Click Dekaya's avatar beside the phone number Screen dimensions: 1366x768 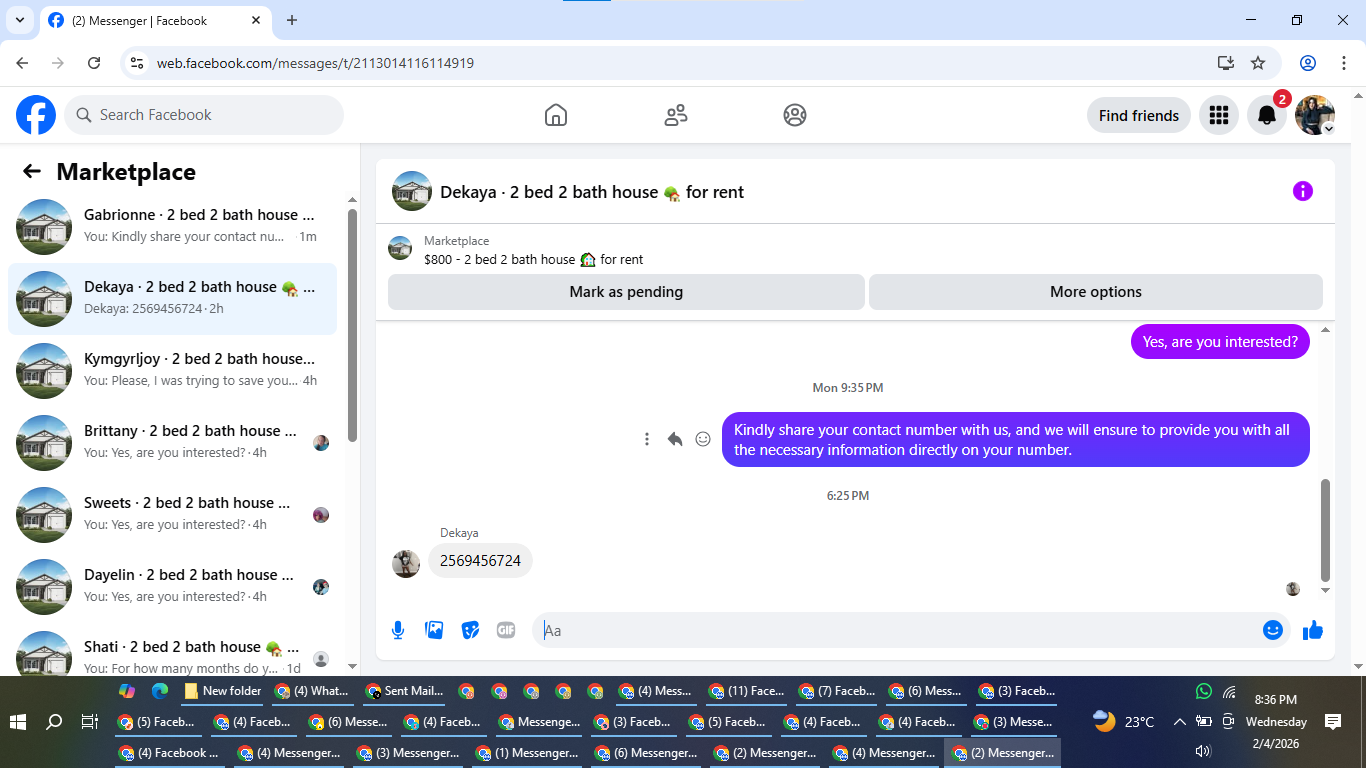(x=406, y=564)
